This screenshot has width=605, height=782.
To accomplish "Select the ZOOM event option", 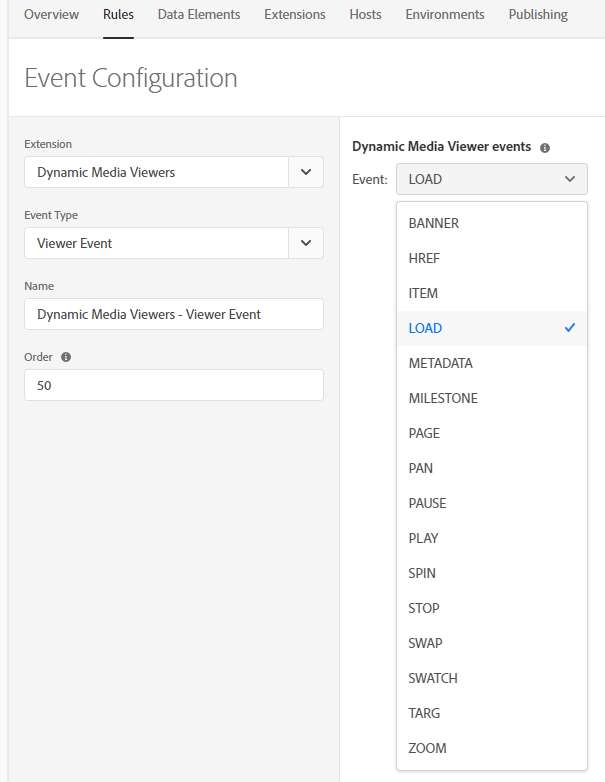I will pyautogui.click(x=427, y=748).
